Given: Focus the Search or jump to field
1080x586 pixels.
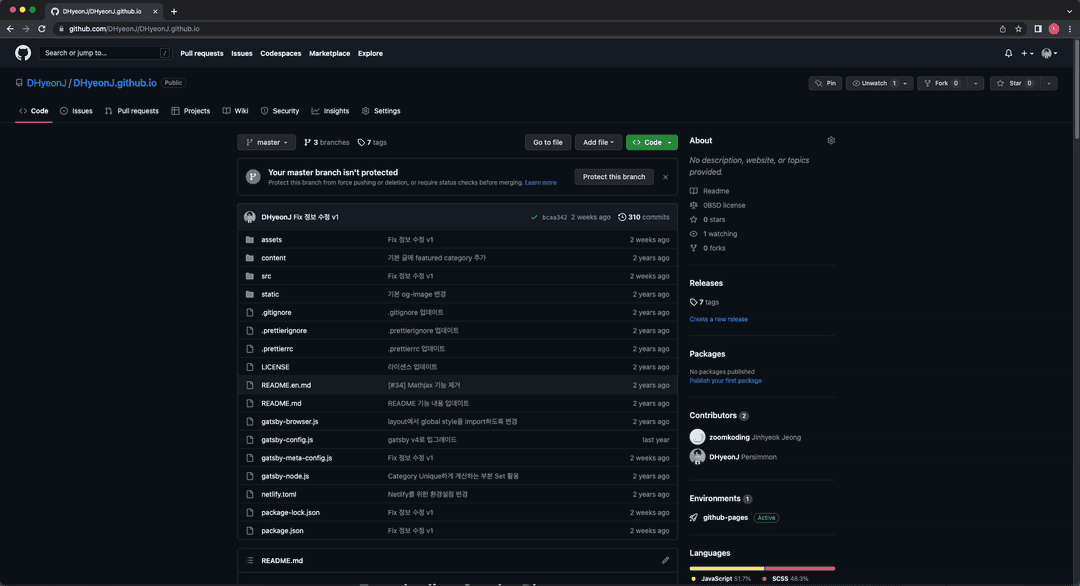Looking at the screenshot, I should click(x=105, y=53).
